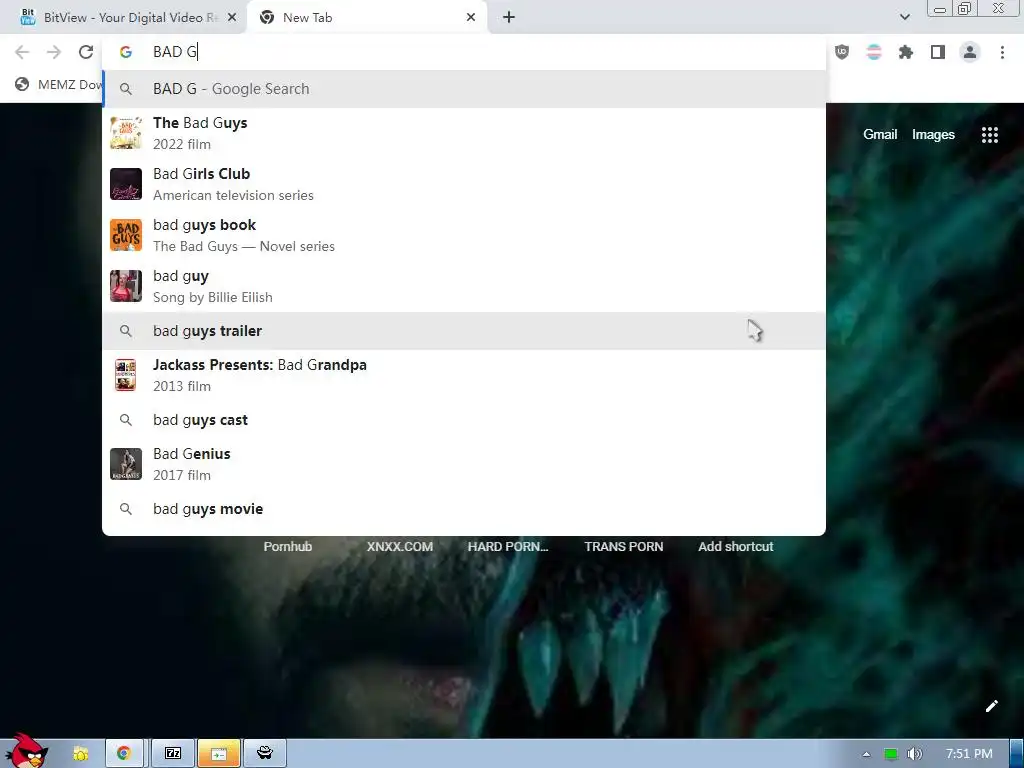Customize this page with pencil icon
Viewport: 1024px width, 768px height.
pos(991,706)
